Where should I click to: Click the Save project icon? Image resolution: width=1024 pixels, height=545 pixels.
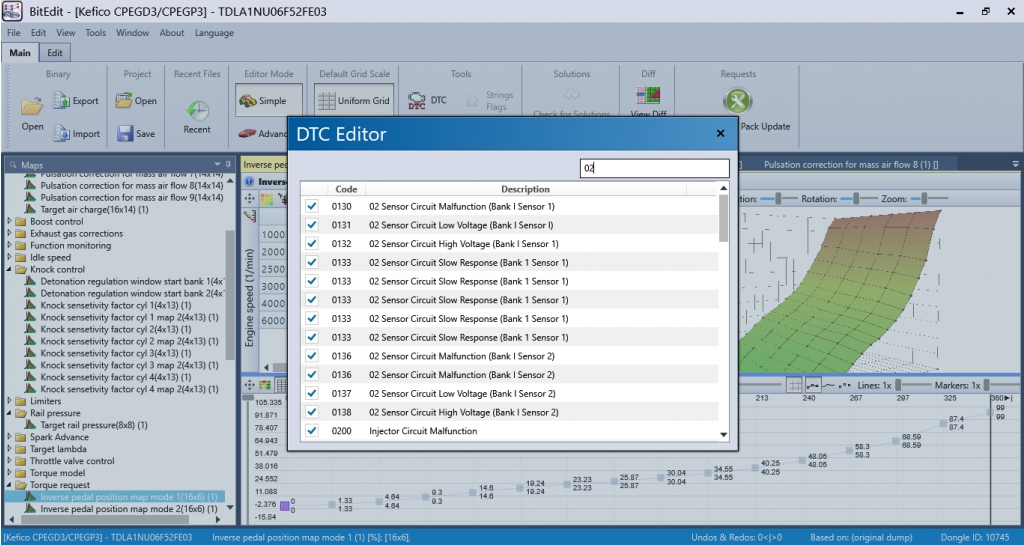pos(125,133)
